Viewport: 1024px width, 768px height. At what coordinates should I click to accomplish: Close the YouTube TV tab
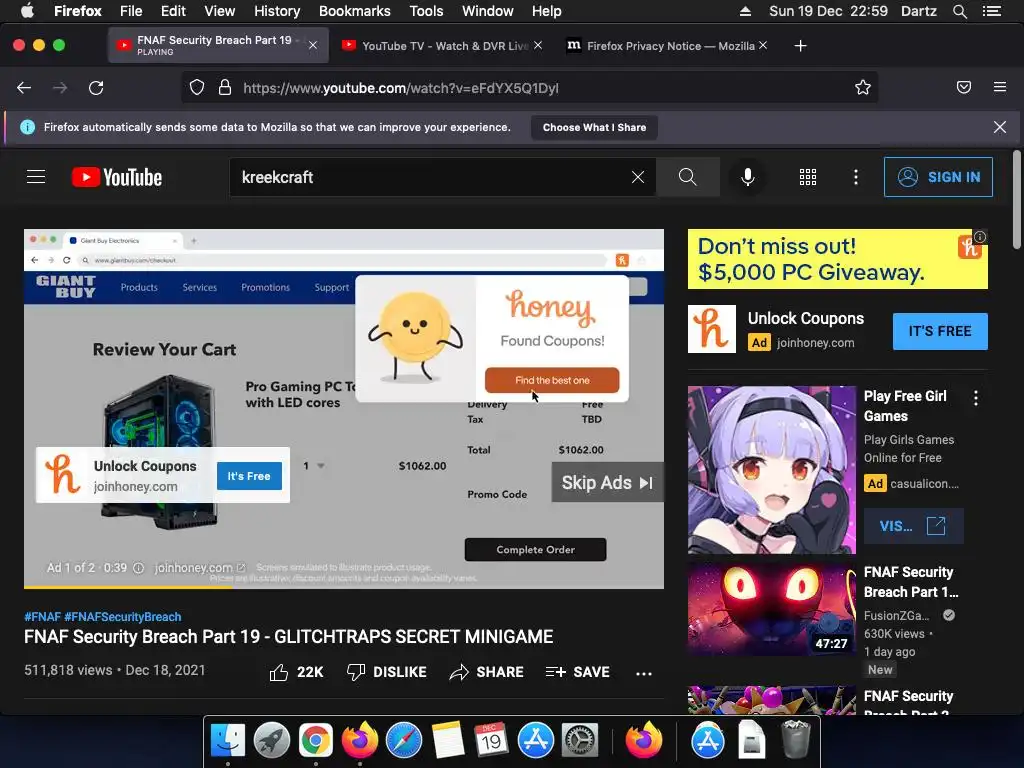[537, 45]
